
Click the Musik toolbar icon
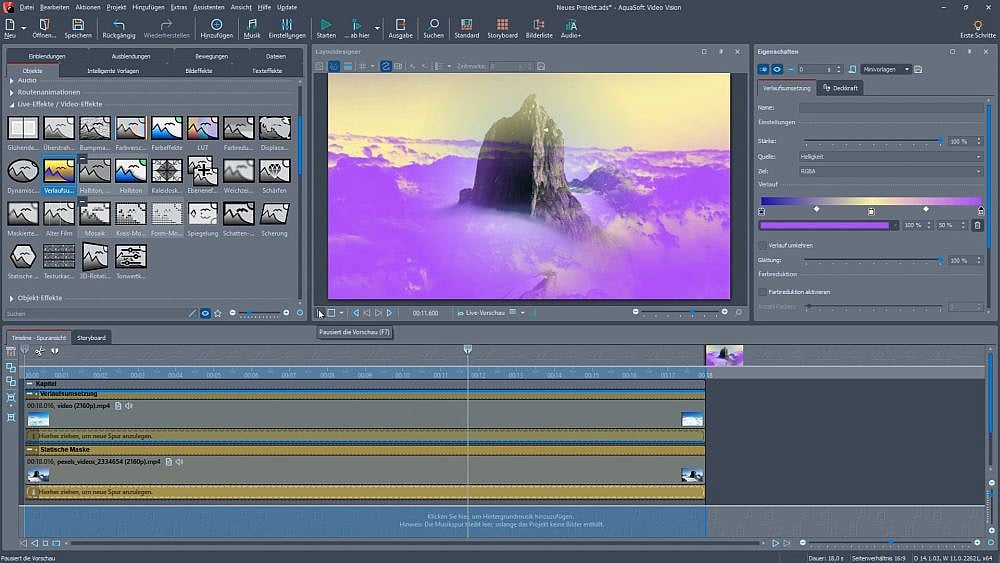tap(252, 28)
